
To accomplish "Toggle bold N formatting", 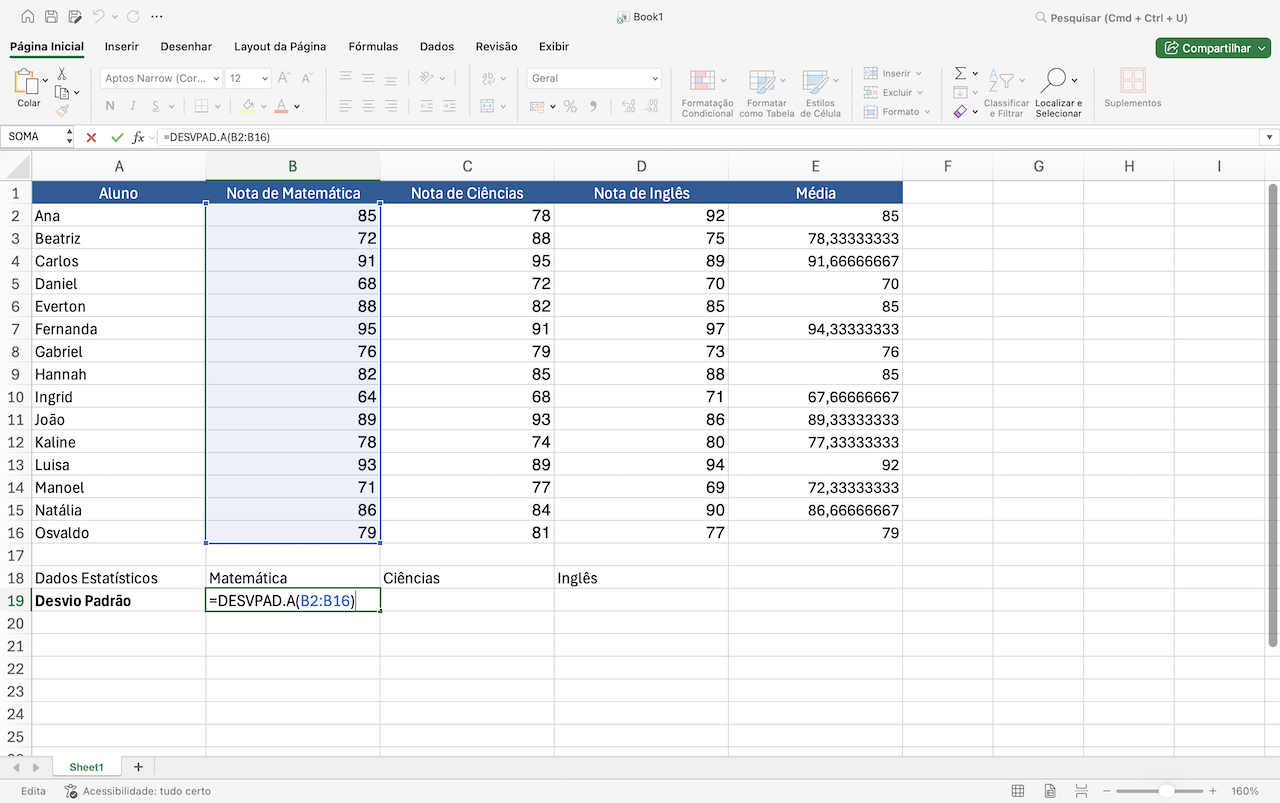I will point(110,106).
